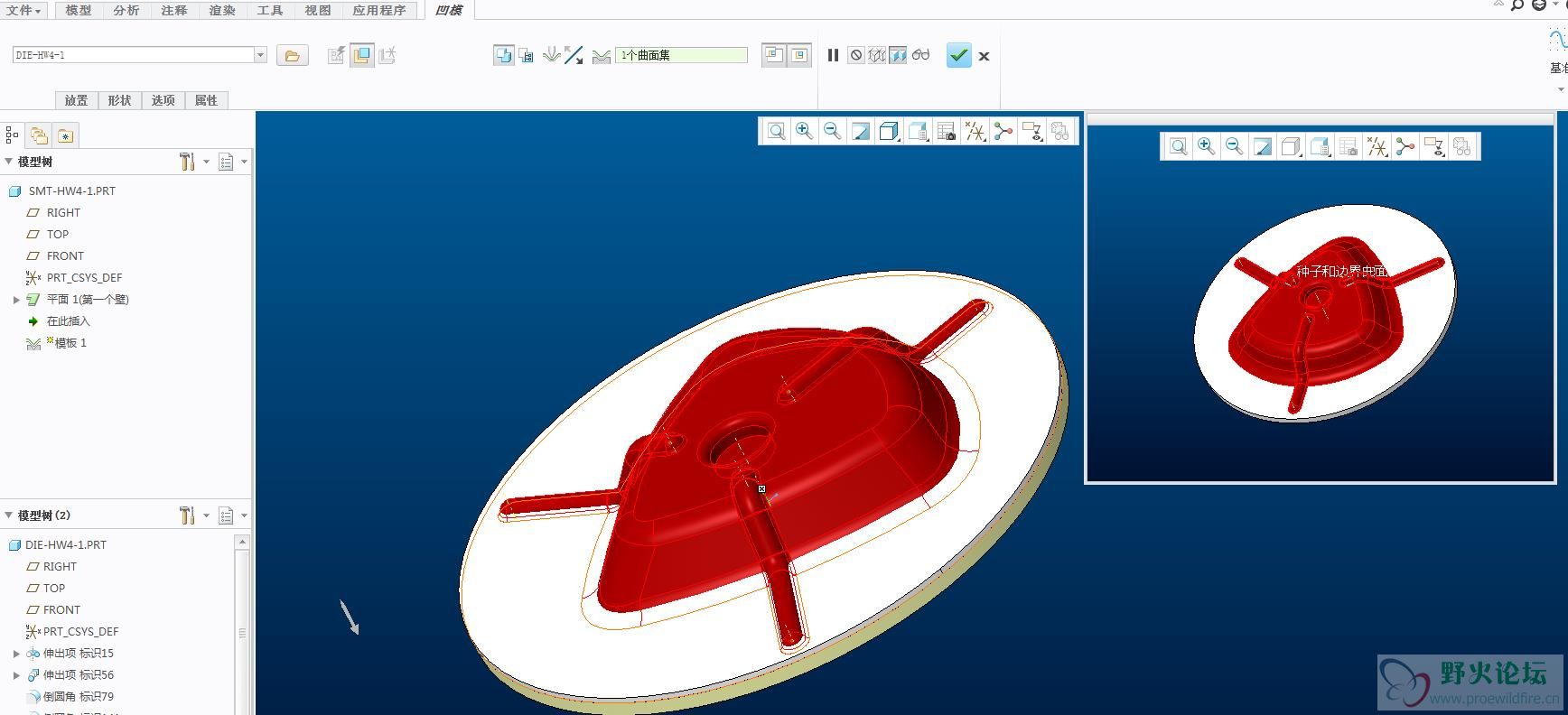
Task: Open the favorites navigator tab
Action: [x=65, y=135]
